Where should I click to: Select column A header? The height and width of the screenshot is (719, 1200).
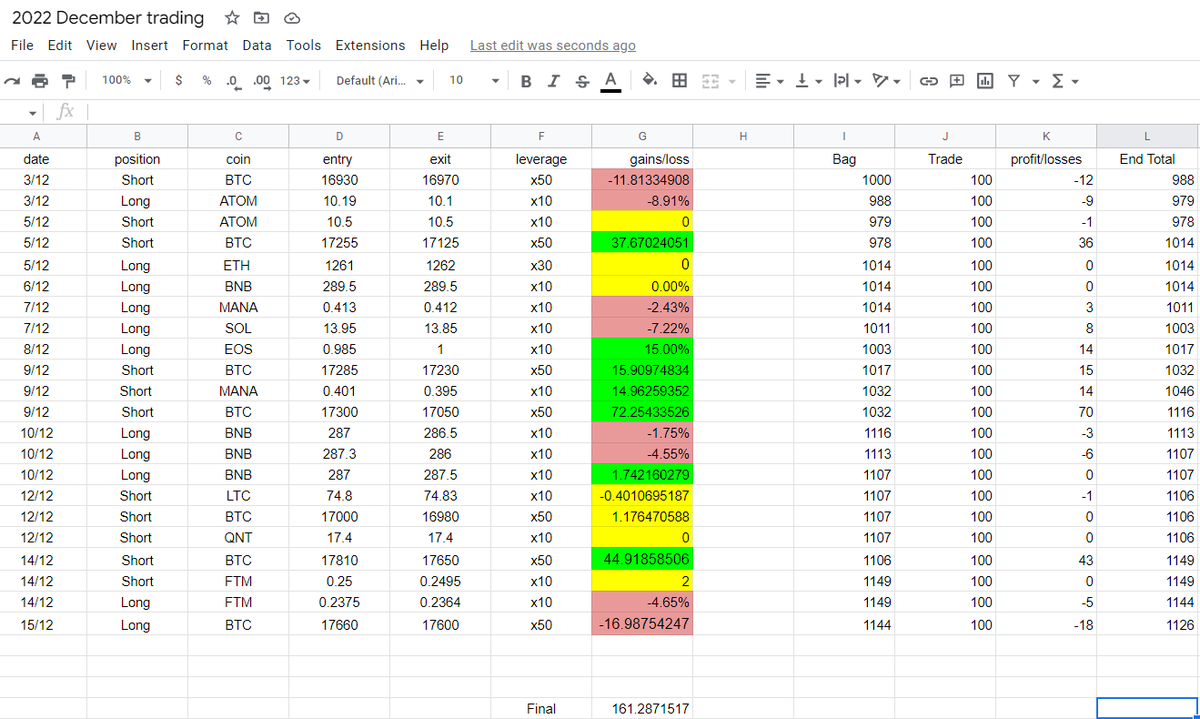(x=36, y=136)
